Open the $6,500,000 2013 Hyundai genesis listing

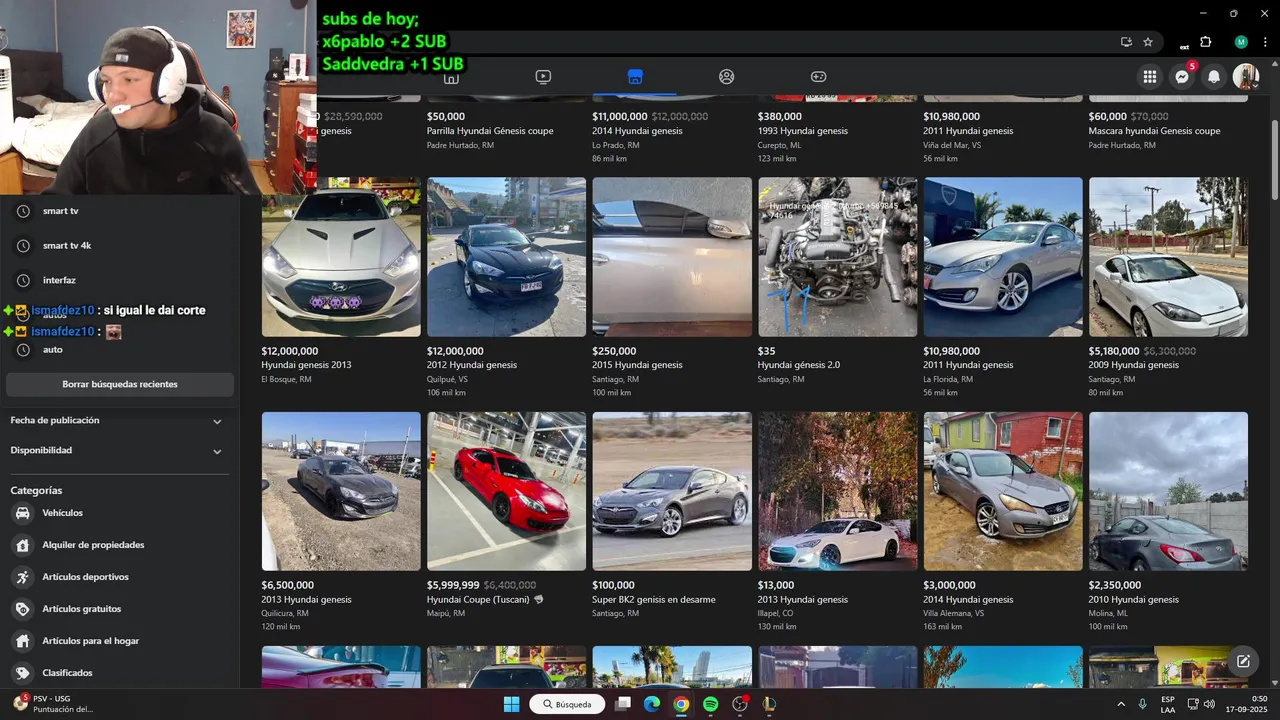(341, 521)
